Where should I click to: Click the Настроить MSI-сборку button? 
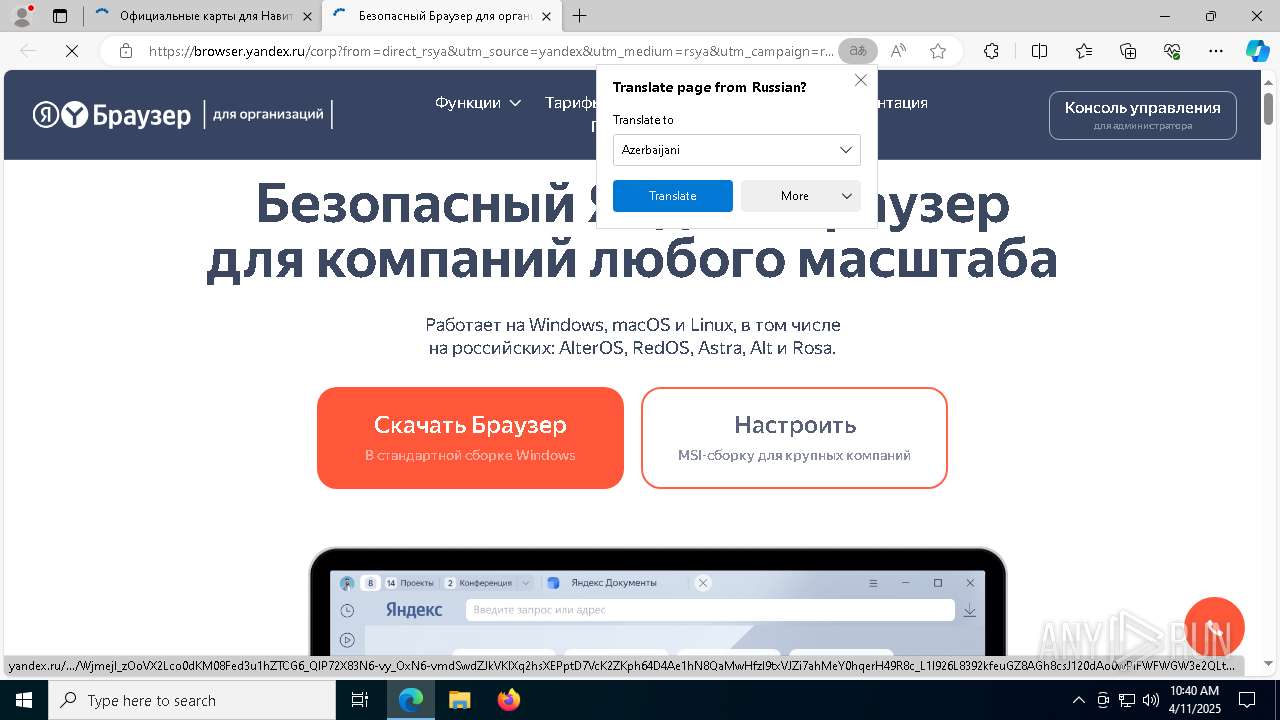point(794,438)
